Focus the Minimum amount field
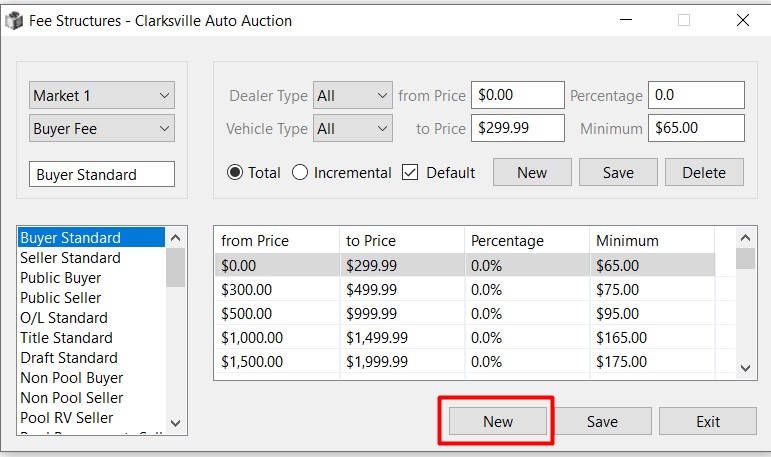Image resolution: width=771 pixels, height=457 pixels. point(696,128)
